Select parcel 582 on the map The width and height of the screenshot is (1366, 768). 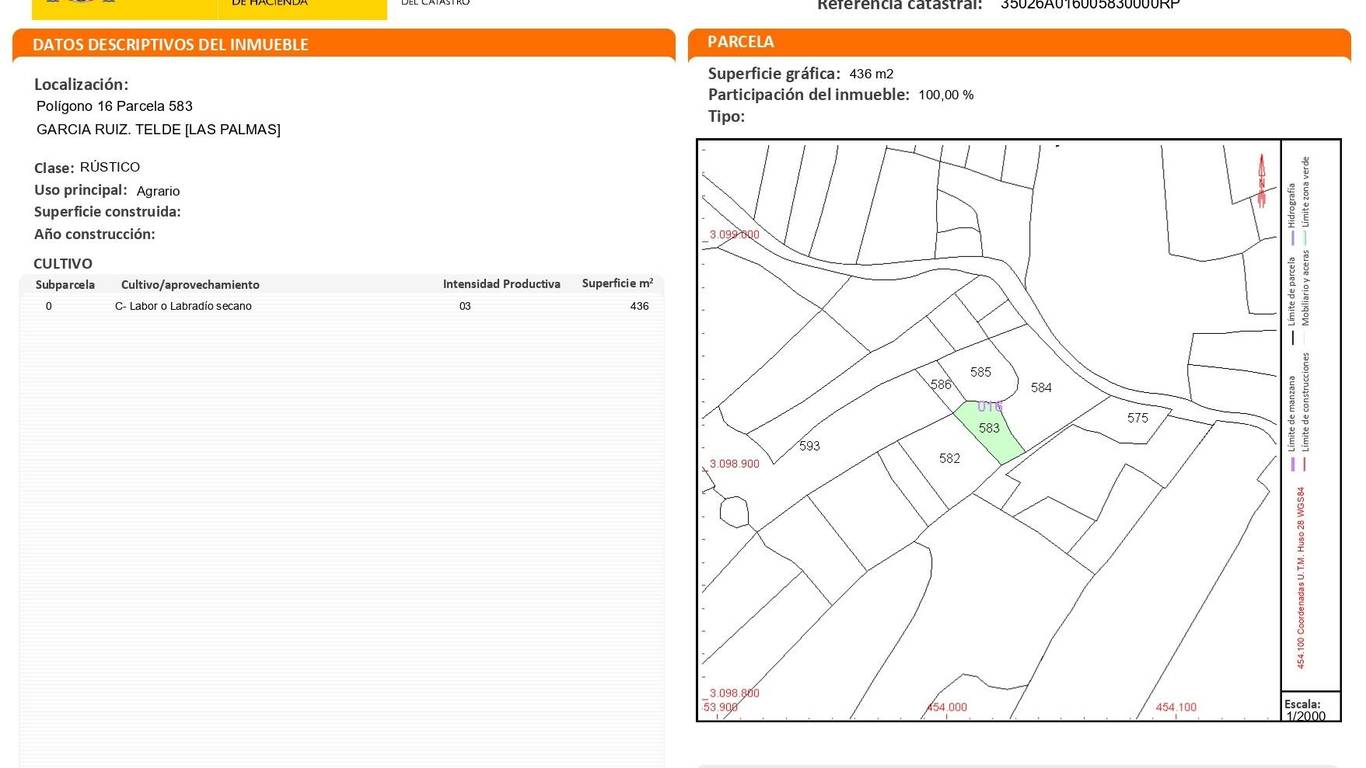[x=949, y=458]
